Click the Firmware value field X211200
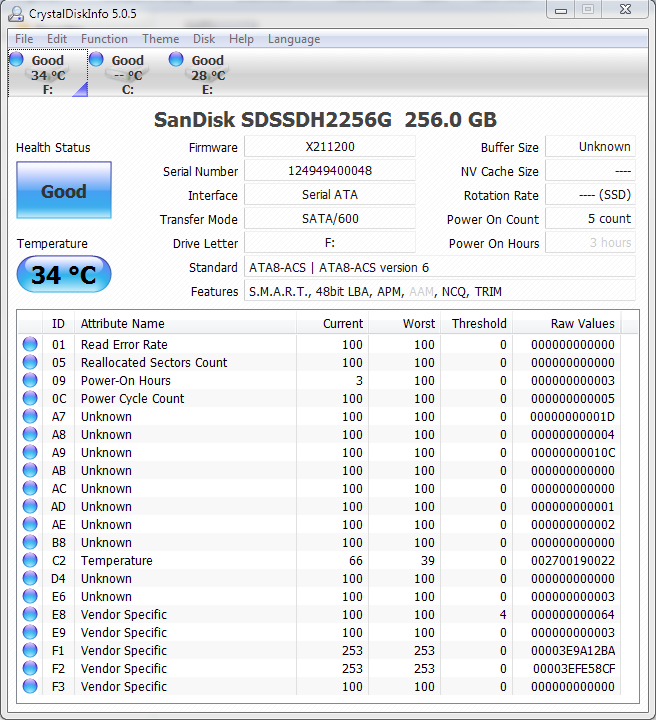The image size is (656, 720). [x=330, y=147]
